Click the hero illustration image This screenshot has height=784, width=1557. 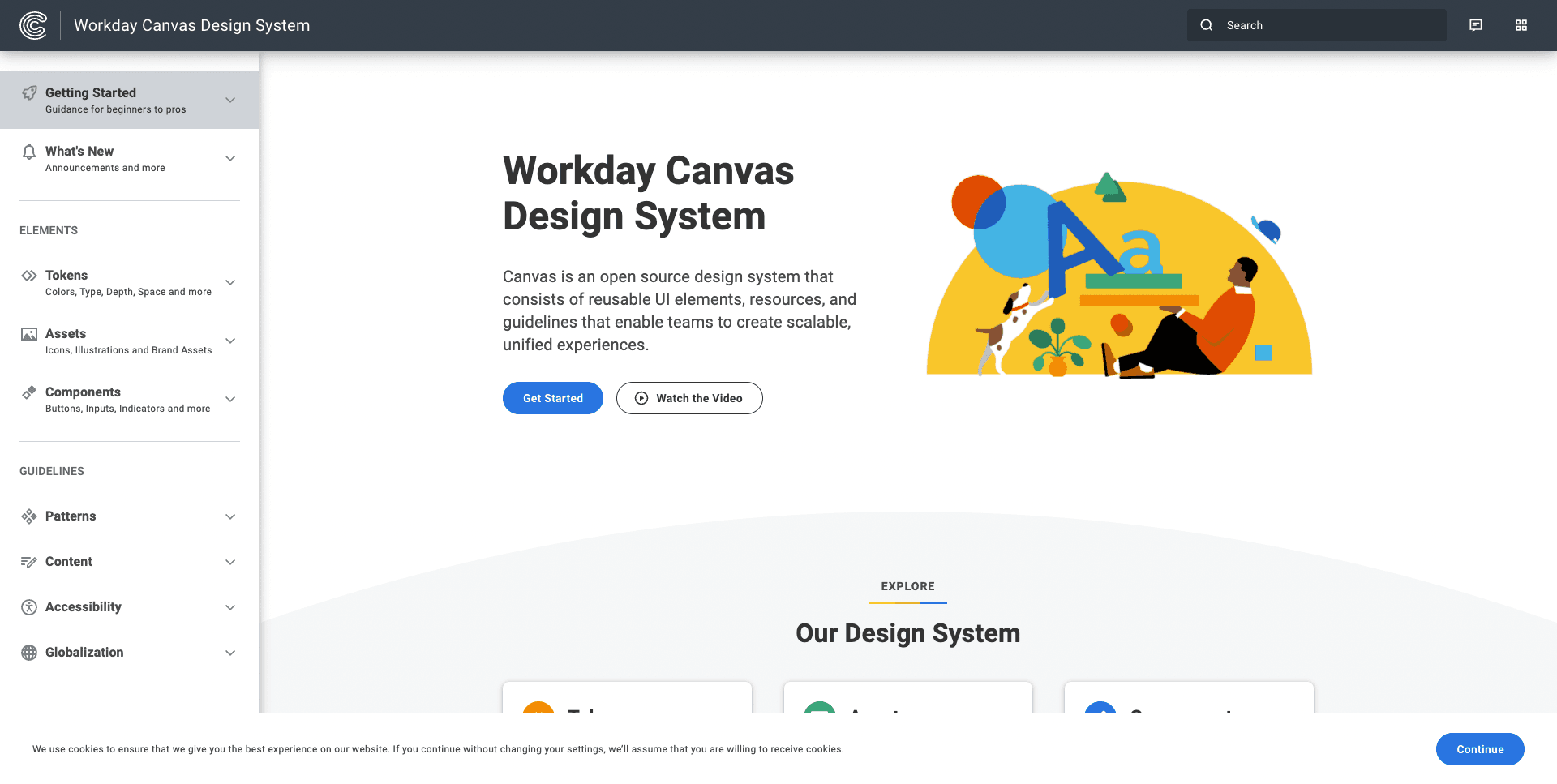pyautogui.click(x=1119, y=275)
